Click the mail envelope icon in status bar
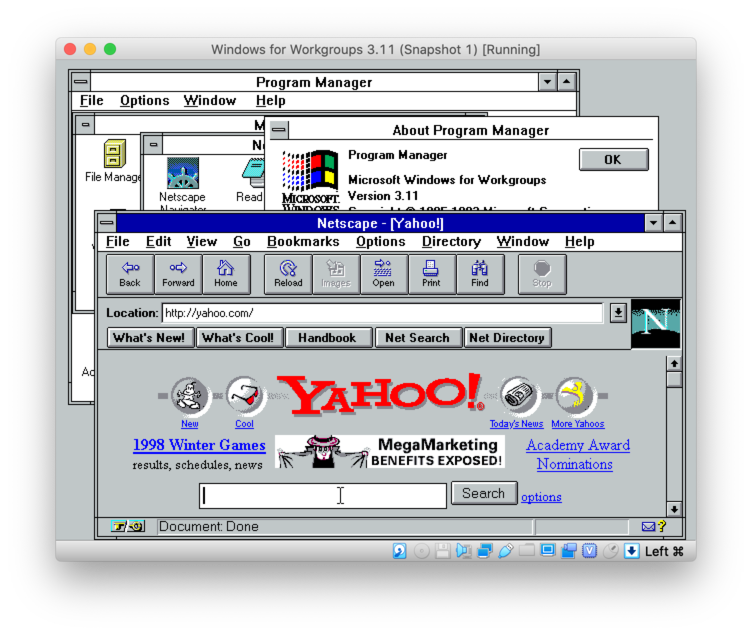 [x=648, y=527]
